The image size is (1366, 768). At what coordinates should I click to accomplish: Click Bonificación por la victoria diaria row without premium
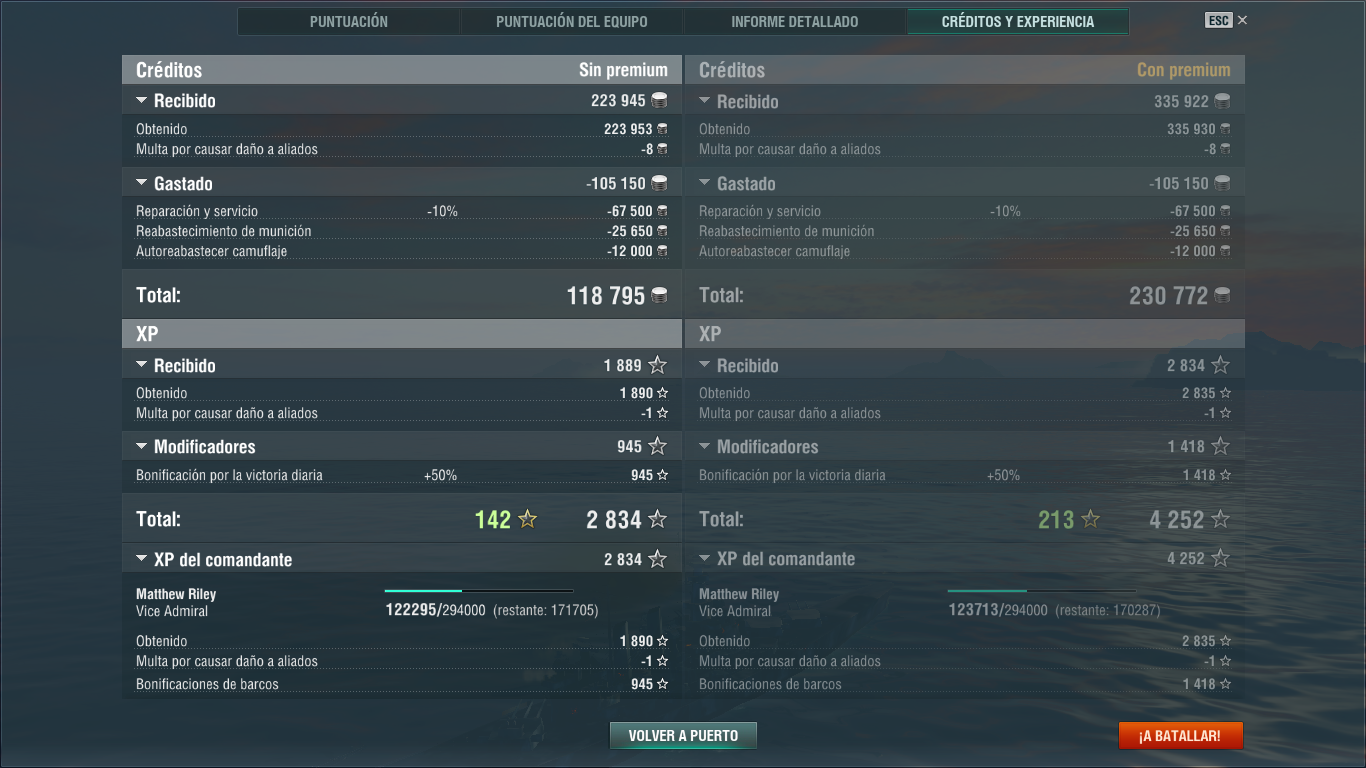click(x=402, y=475)
